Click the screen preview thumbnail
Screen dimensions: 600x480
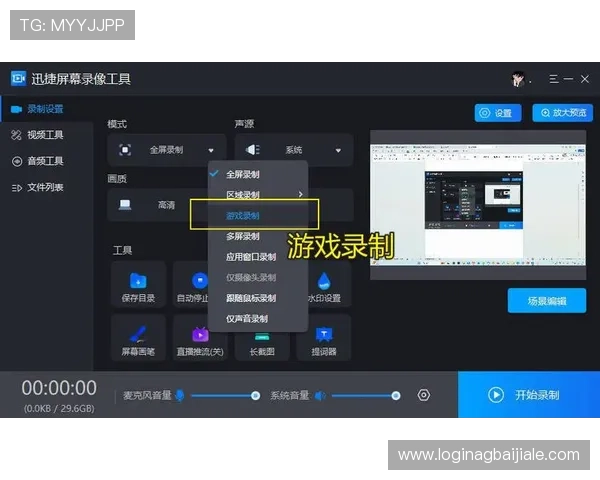[478, 205]
